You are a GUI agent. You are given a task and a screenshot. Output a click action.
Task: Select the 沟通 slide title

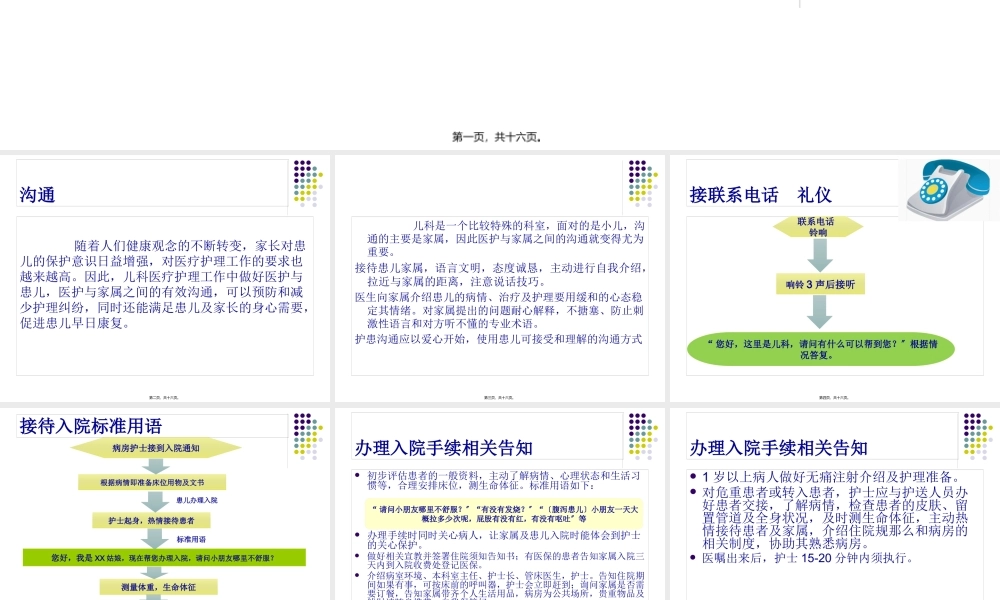pos(39,193)
